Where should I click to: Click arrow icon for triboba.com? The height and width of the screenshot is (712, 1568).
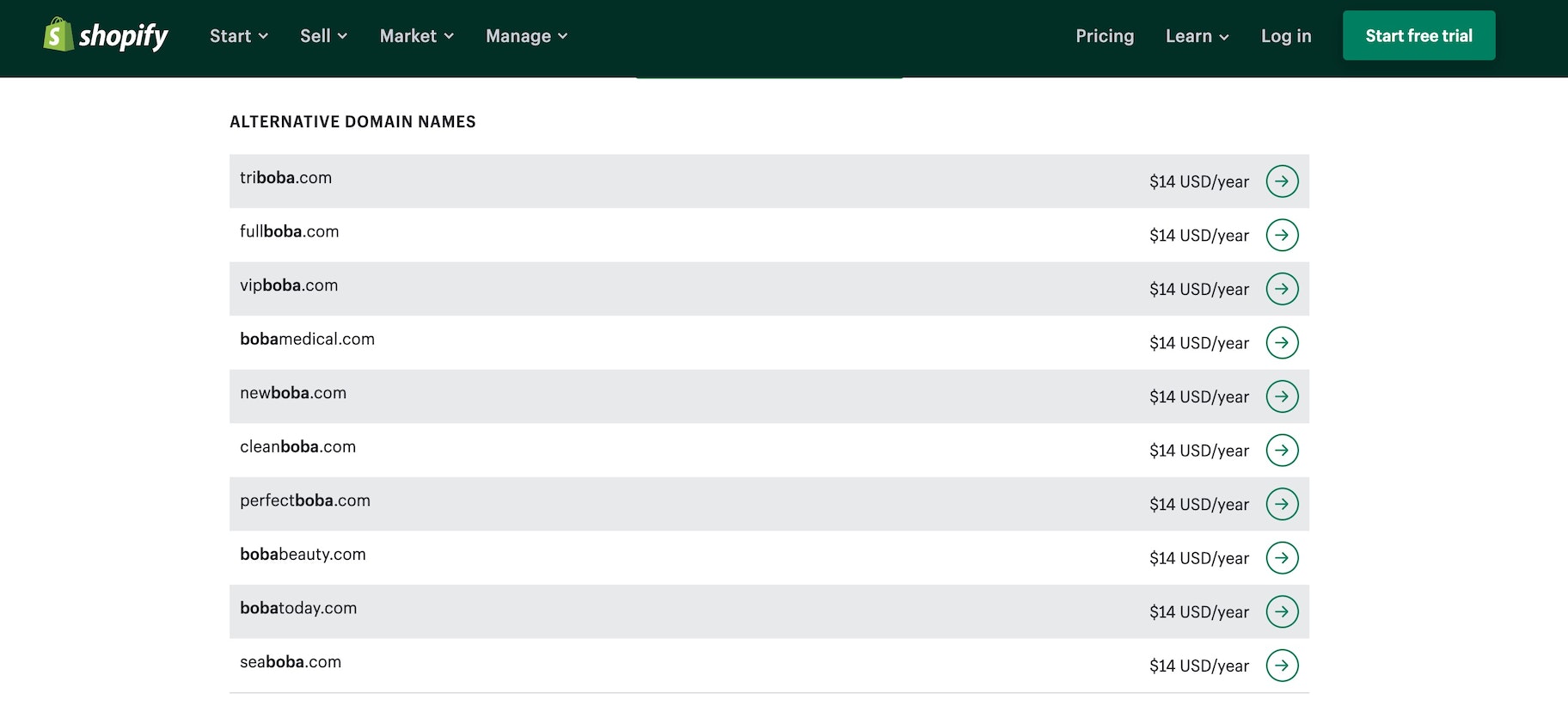[x=1282, y=181]
